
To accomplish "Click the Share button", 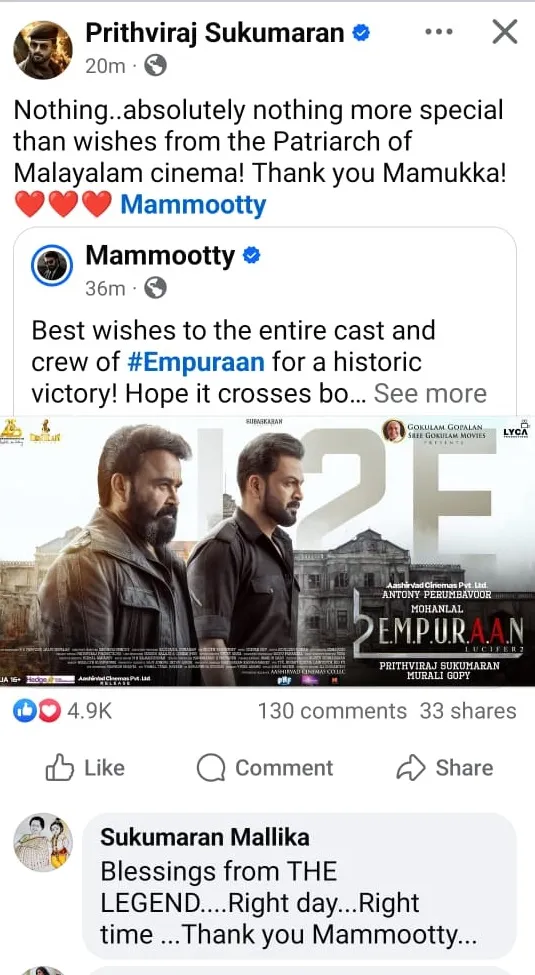I will tap(445, 768).
